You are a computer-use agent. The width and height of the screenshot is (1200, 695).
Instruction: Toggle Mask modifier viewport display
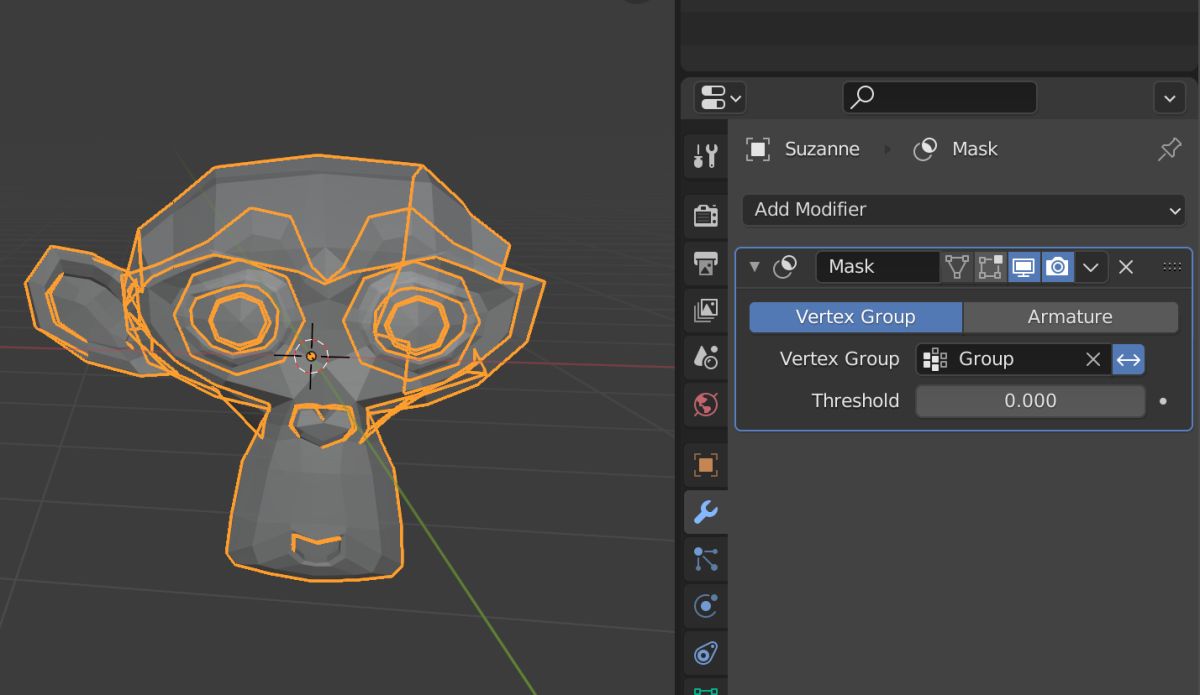pyautogui.click(x=1023, y=267)
